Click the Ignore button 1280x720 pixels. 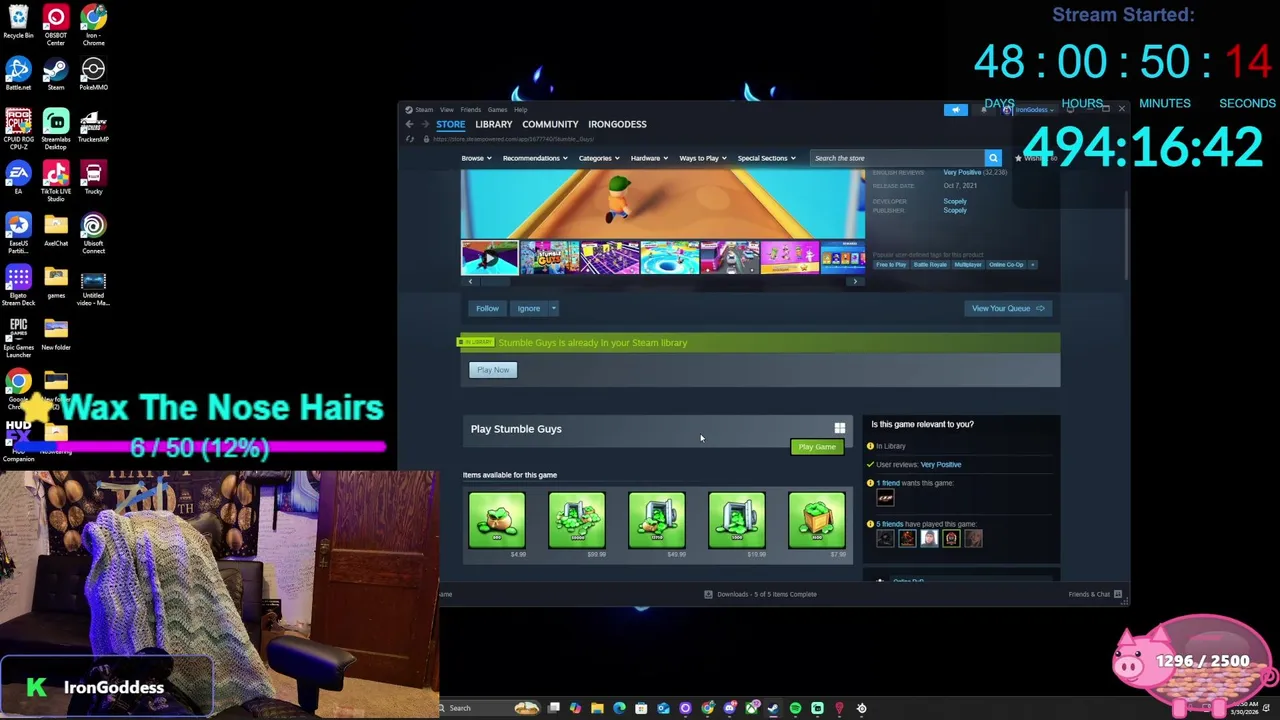(x=528, y=308)
